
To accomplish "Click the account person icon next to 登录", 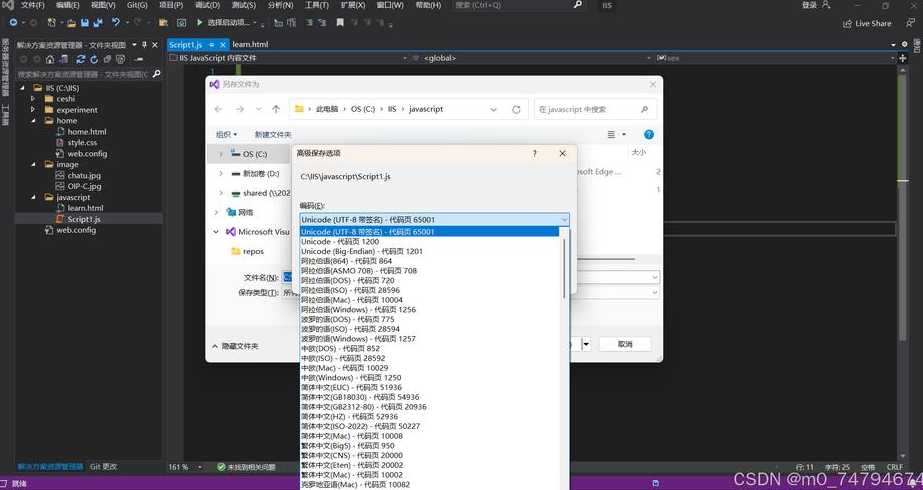I will click(826, 5).
